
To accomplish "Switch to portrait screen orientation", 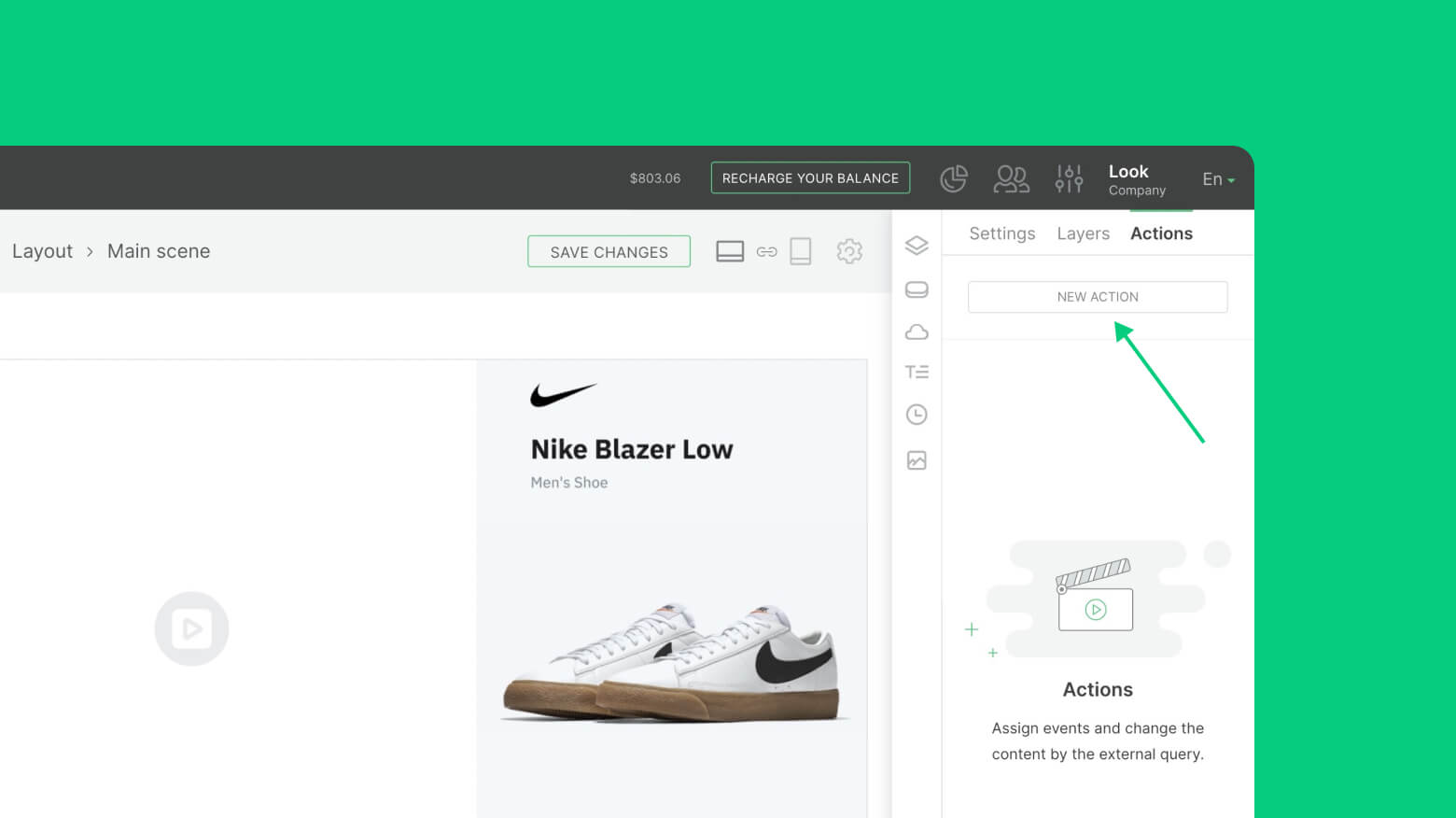I will (801, 251).
